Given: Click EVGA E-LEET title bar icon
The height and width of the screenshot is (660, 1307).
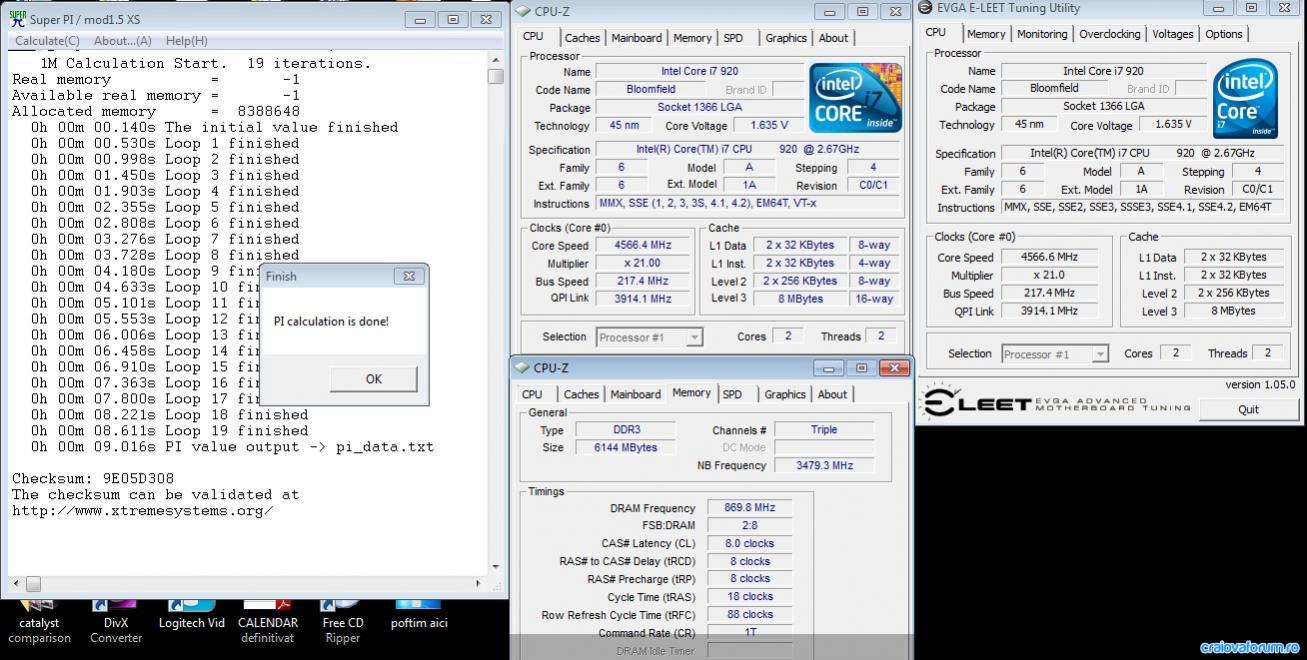Looking at the screenshot, I should pos(926,8).
